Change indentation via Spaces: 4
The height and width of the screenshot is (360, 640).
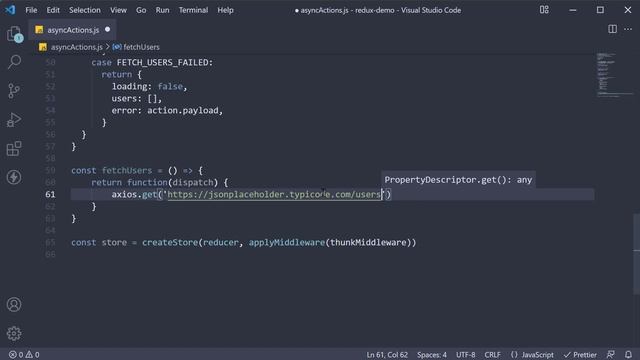pos(431,354)
